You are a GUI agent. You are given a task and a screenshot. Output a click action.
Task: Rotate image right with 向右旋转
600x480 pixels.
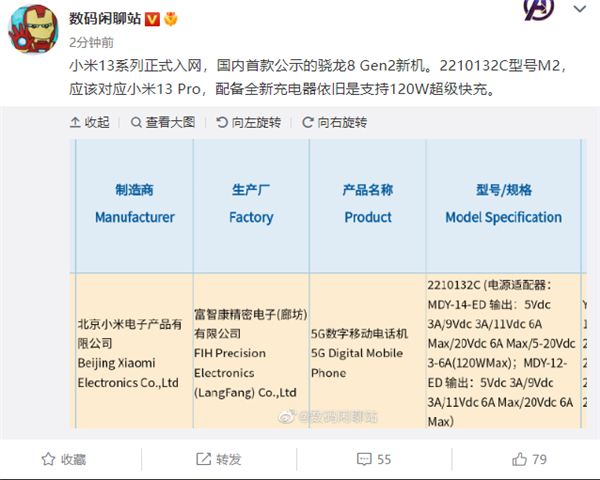click(335, 122)
